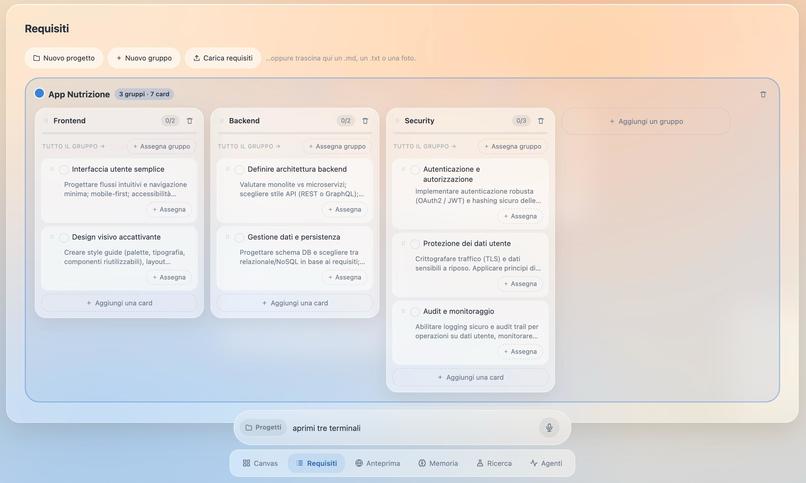806x483 pixels.
Task: Click the Definire architettura backend card title
Action: [297, 169]
